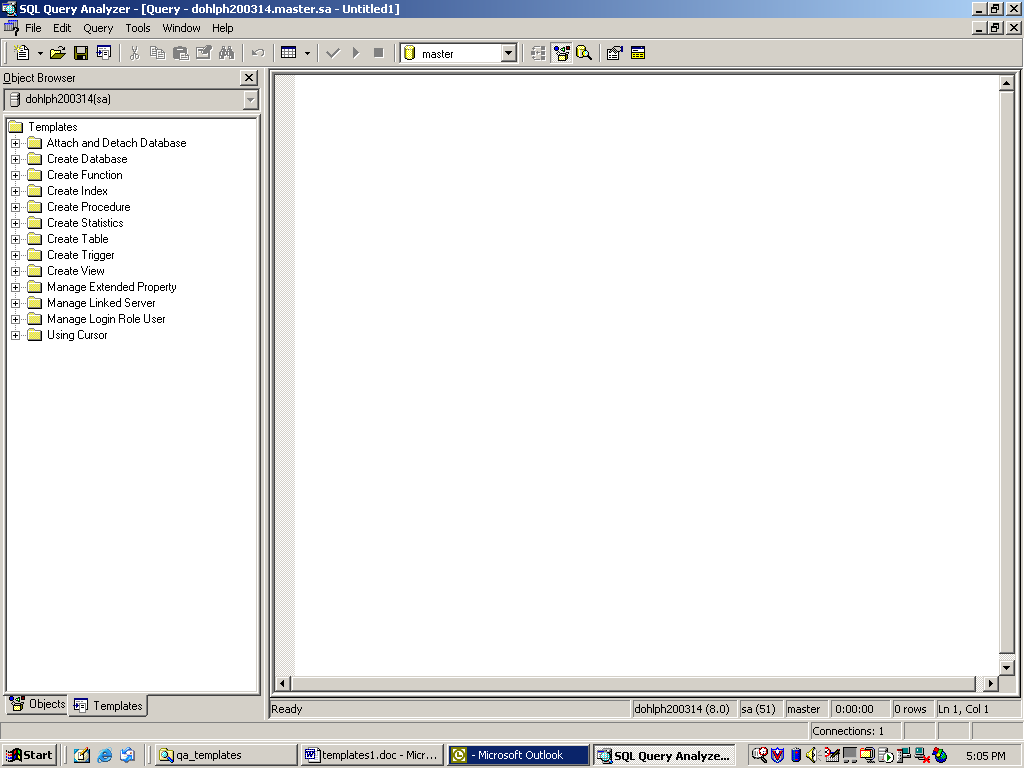The image size is (1024, 768).
Task: Toggle the Show Results Pane icon
Action: (638, 53)
